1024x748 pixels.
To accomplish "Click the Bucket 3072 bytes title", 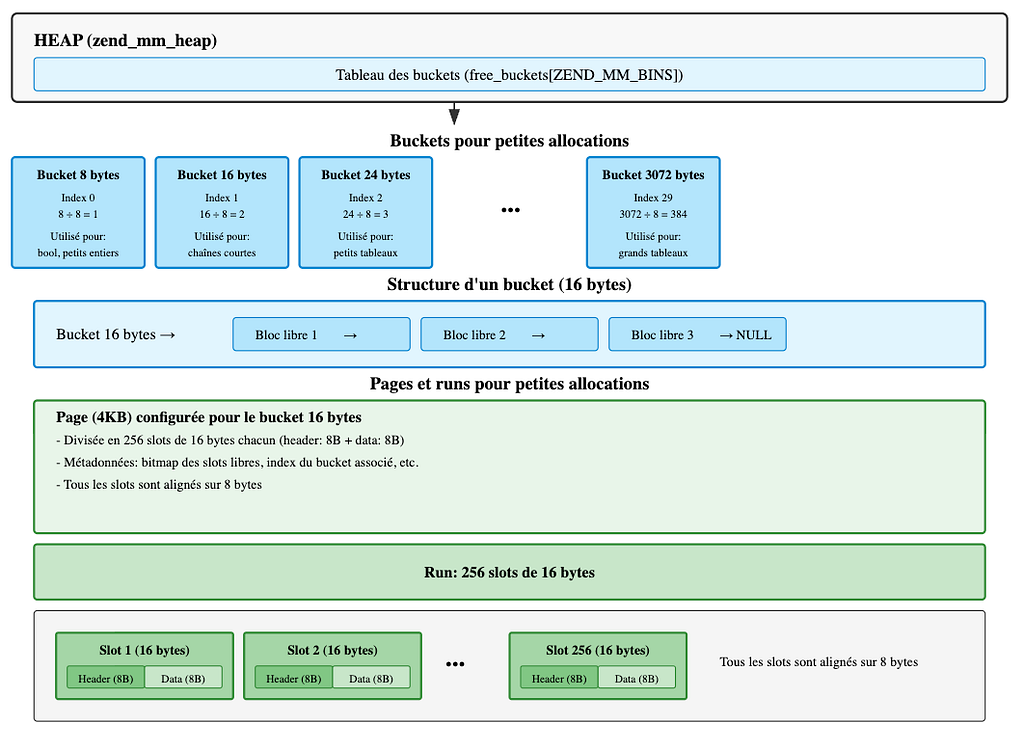I will (653, 175).
